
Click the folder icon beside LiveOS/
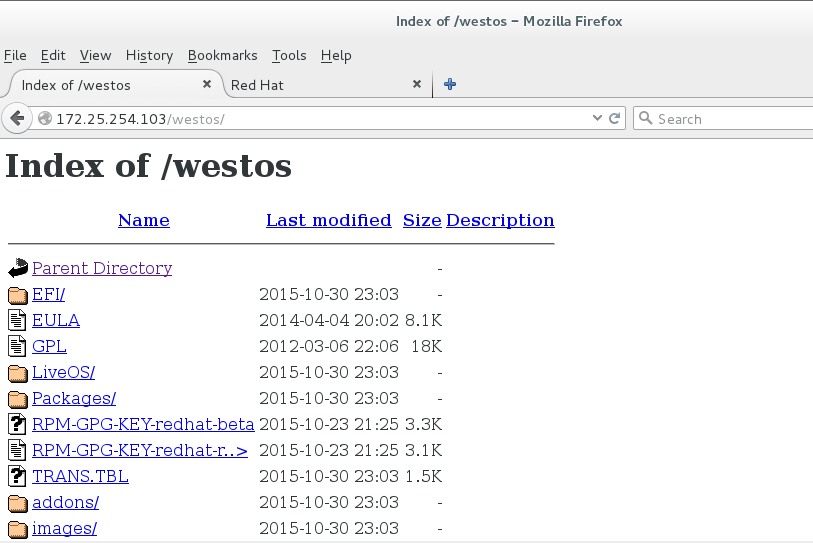(x=18, y=372)
